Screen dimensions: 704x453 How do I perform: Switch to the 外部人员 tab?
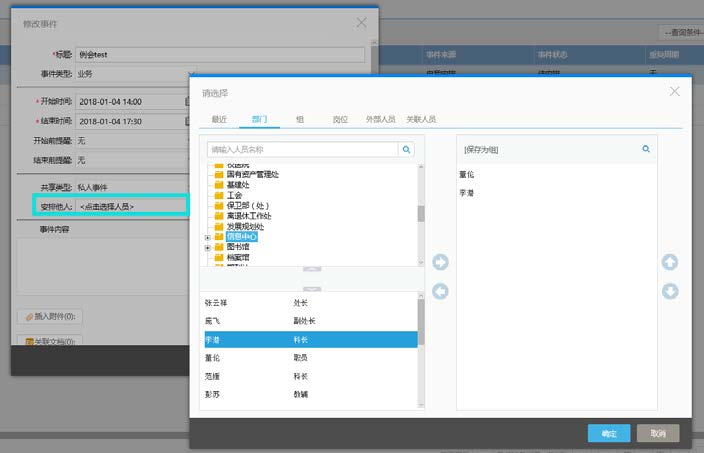pyautogui.click(x=379, y=119)
